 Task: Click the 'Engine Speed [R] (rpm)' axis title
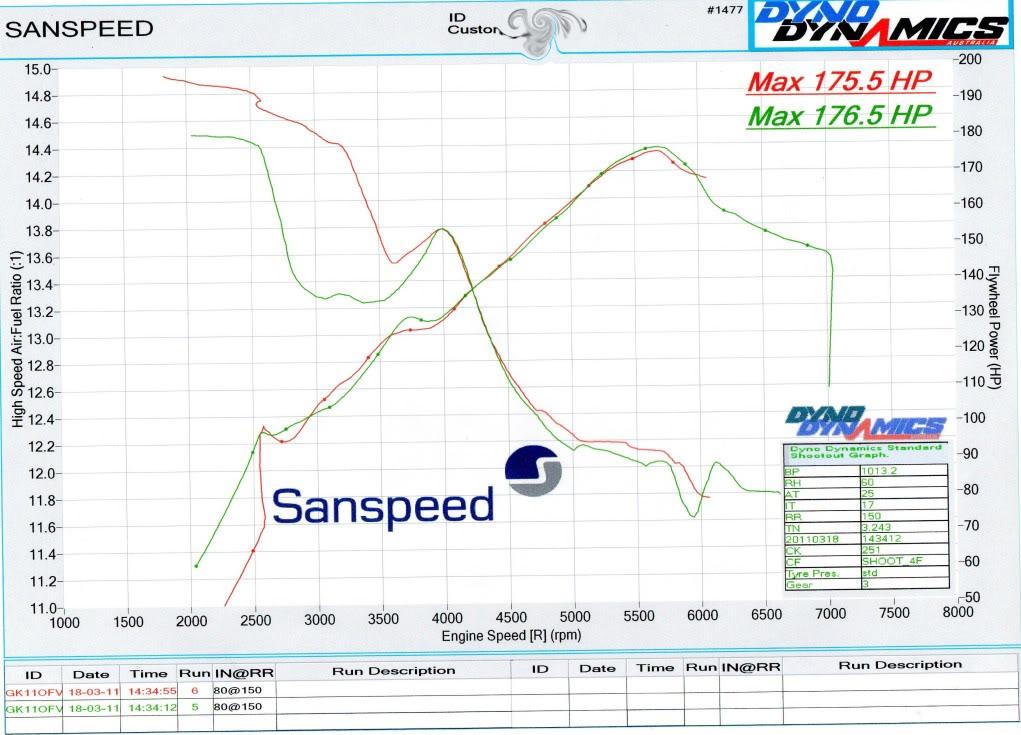(511, 635)
